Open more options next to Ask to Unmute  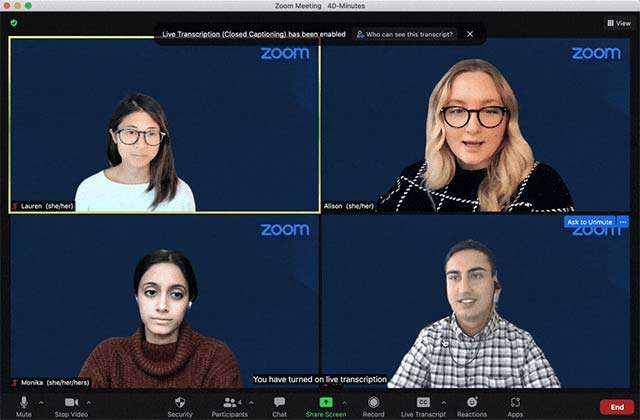point(623,222)
